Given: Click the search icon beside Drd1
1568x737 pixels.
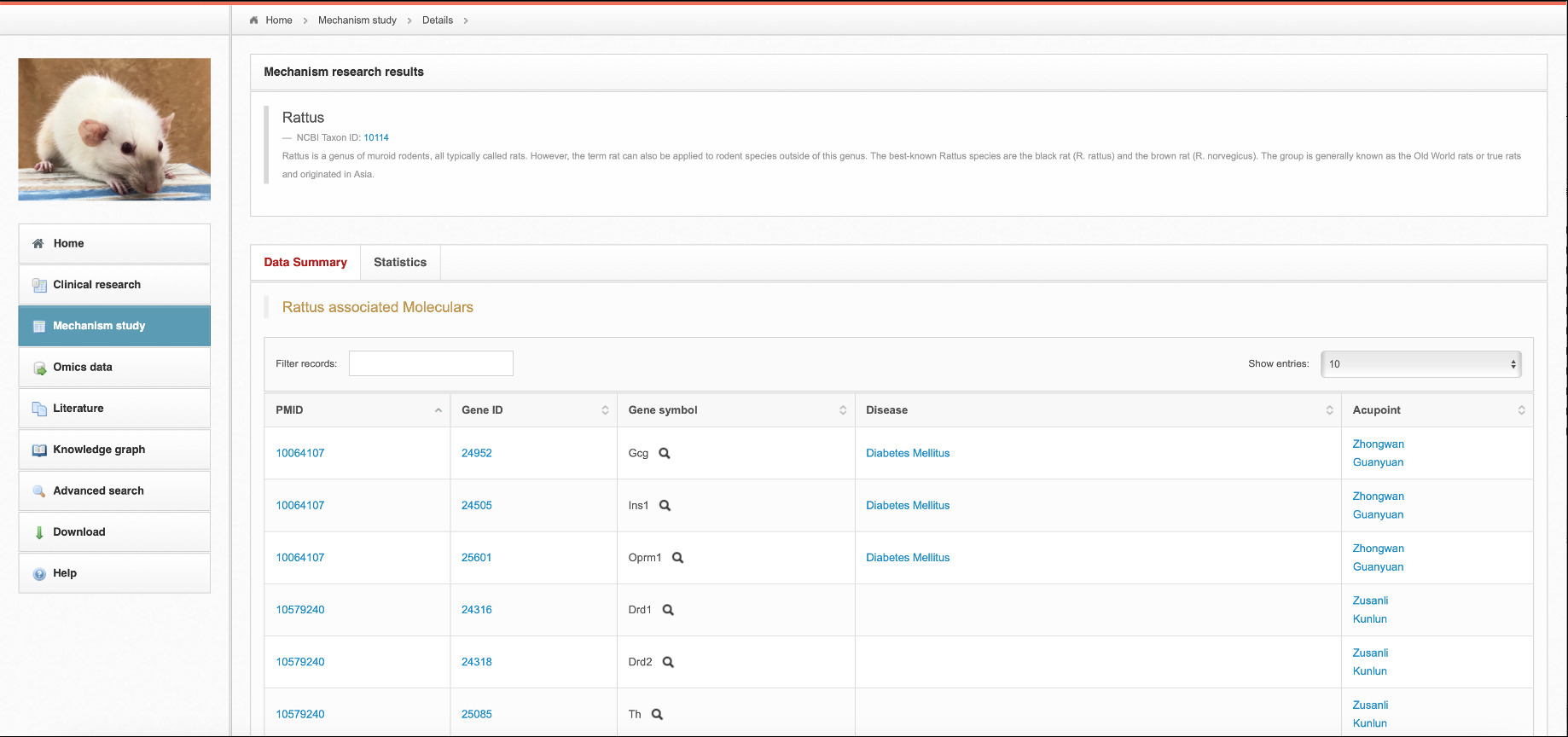Looking at the screenshot, I should 668,610.
